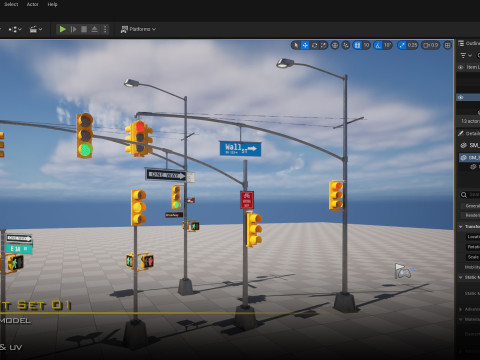Click the Details panel pencil icon
This screenshot has width=480, height=360.
[461, 133]
